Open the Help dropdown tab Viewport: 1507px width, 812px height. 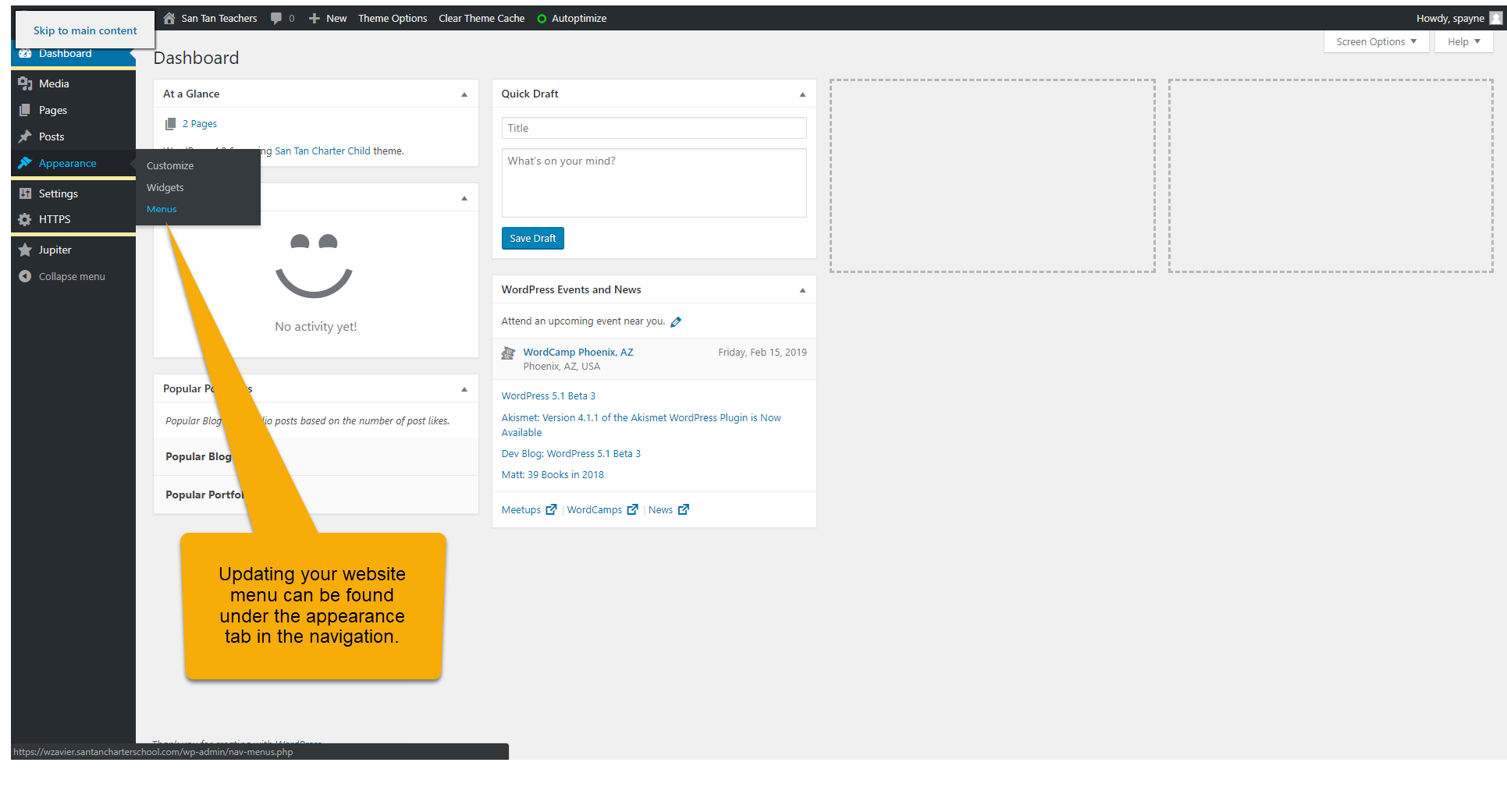coord(1463,41)
